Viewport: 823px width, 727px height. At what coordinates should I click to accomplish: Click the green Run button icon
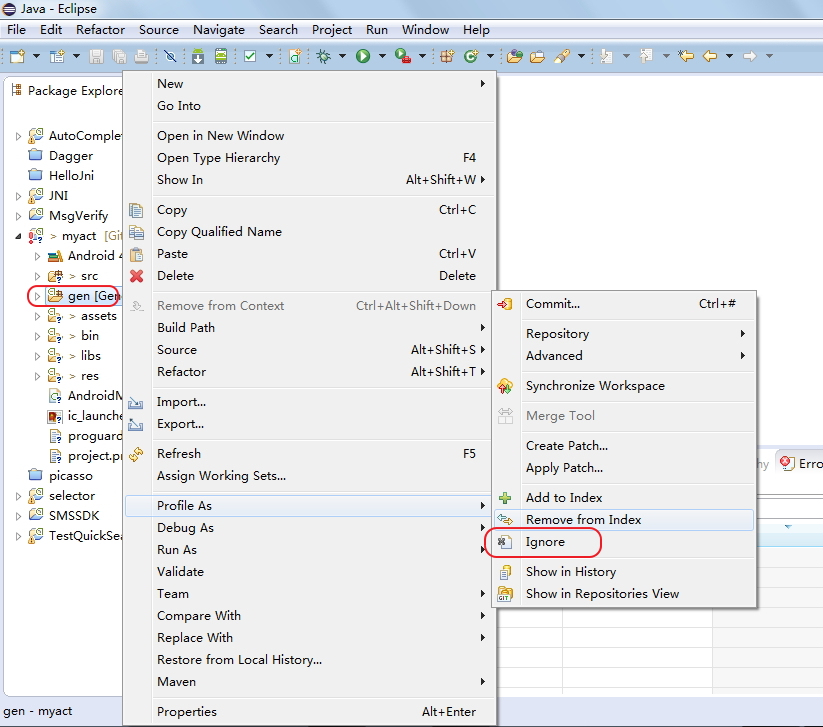pyautogui.click(x=363, y=56)
